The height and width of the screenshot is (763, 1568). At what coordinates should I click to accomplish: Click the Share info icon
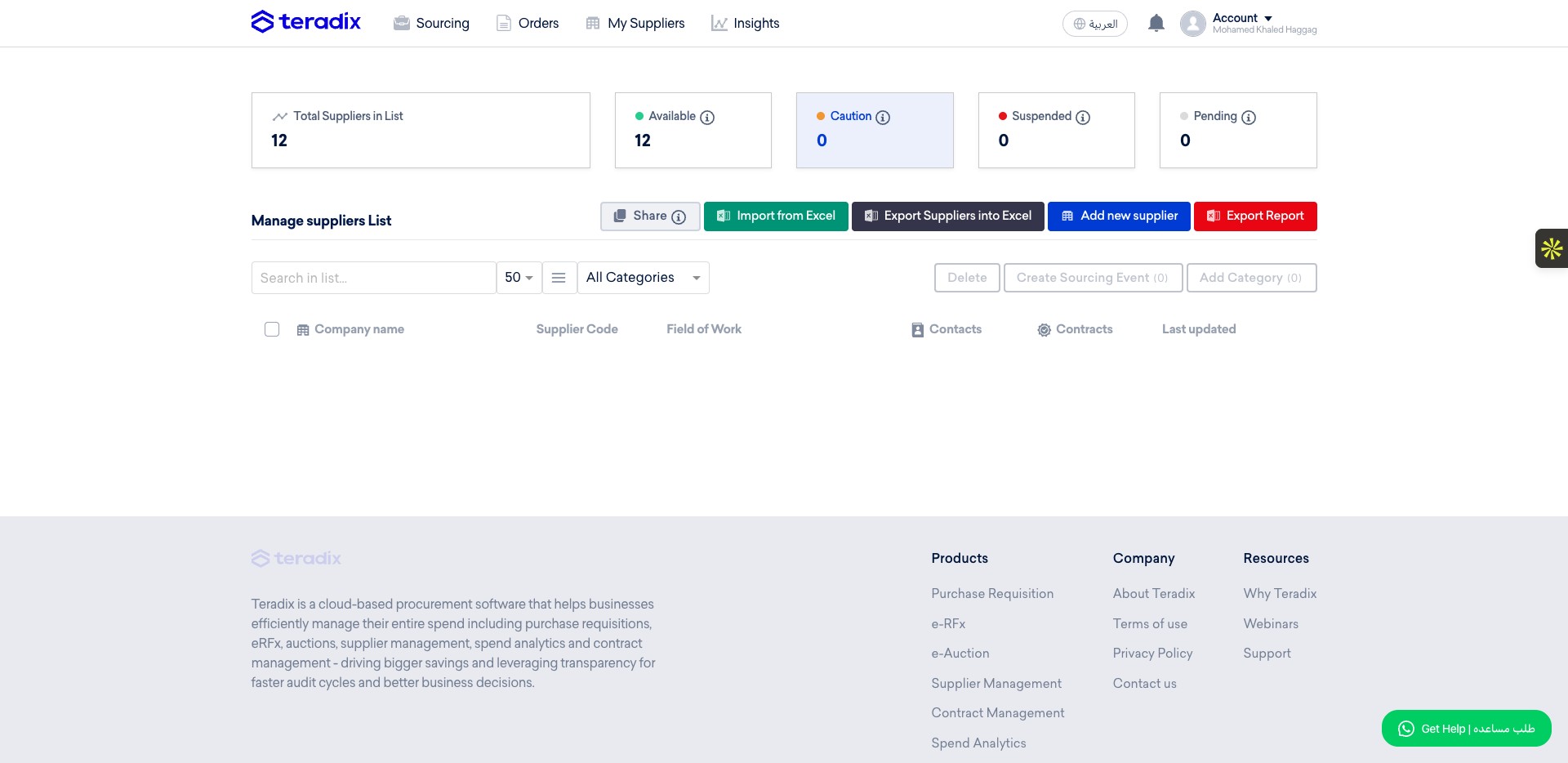(x=679, y=216)
